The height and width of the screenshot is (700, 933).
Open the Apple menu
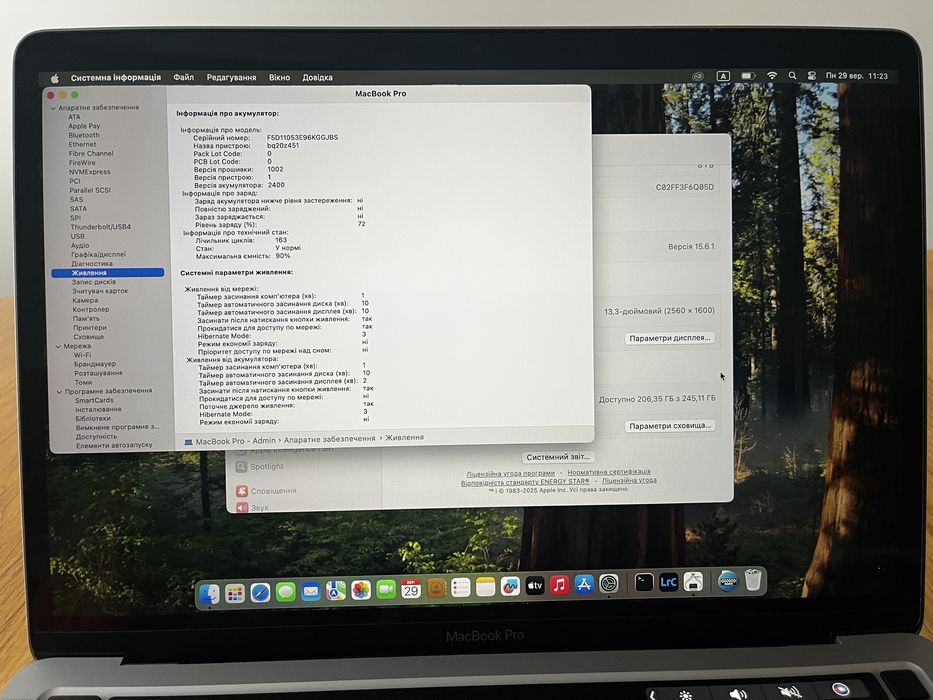pyautogui.click(x=55, y=78)
